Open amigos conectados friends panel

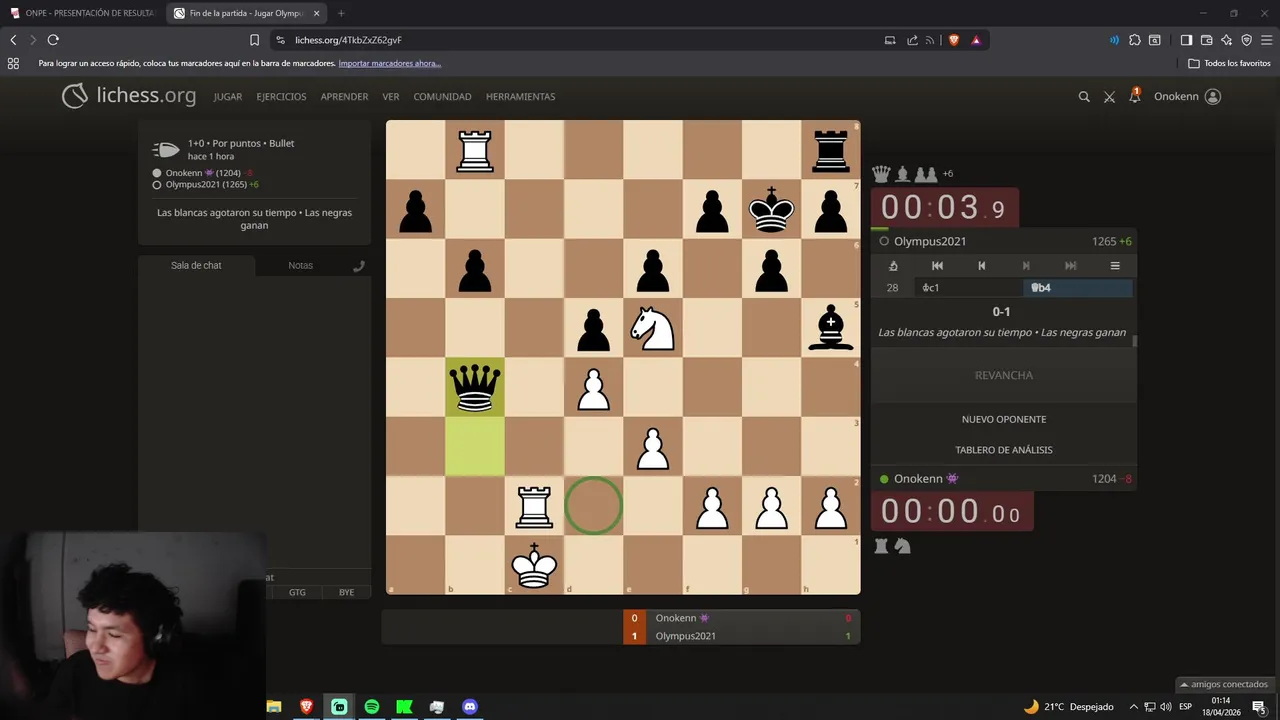click(1224, 685)
